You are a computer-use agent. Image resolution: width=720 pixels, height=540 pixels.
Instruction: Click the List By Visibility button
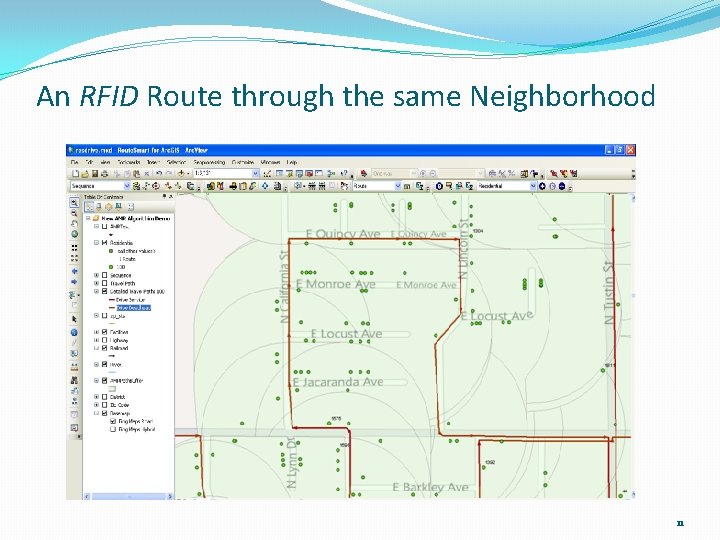109,207
